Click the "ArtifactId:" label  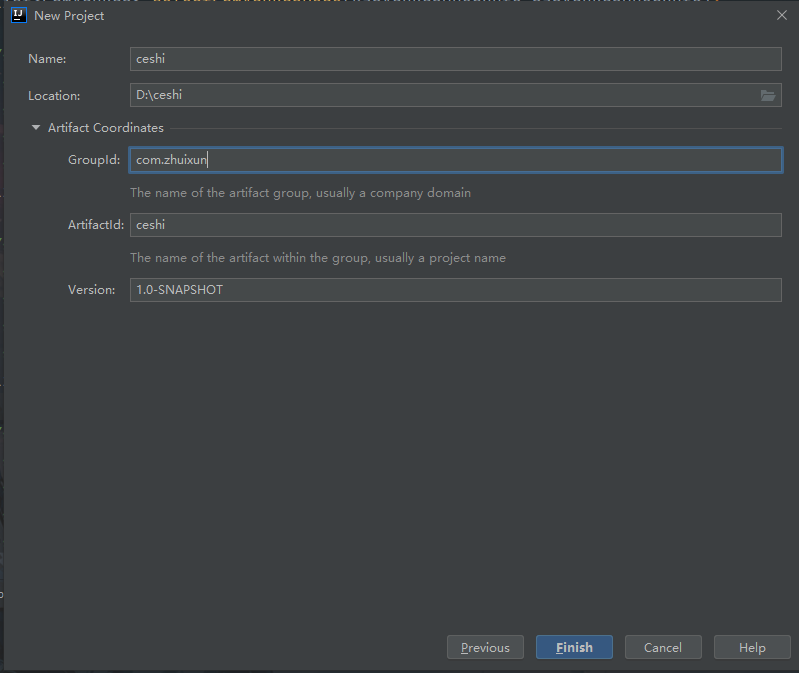[96, 225]
